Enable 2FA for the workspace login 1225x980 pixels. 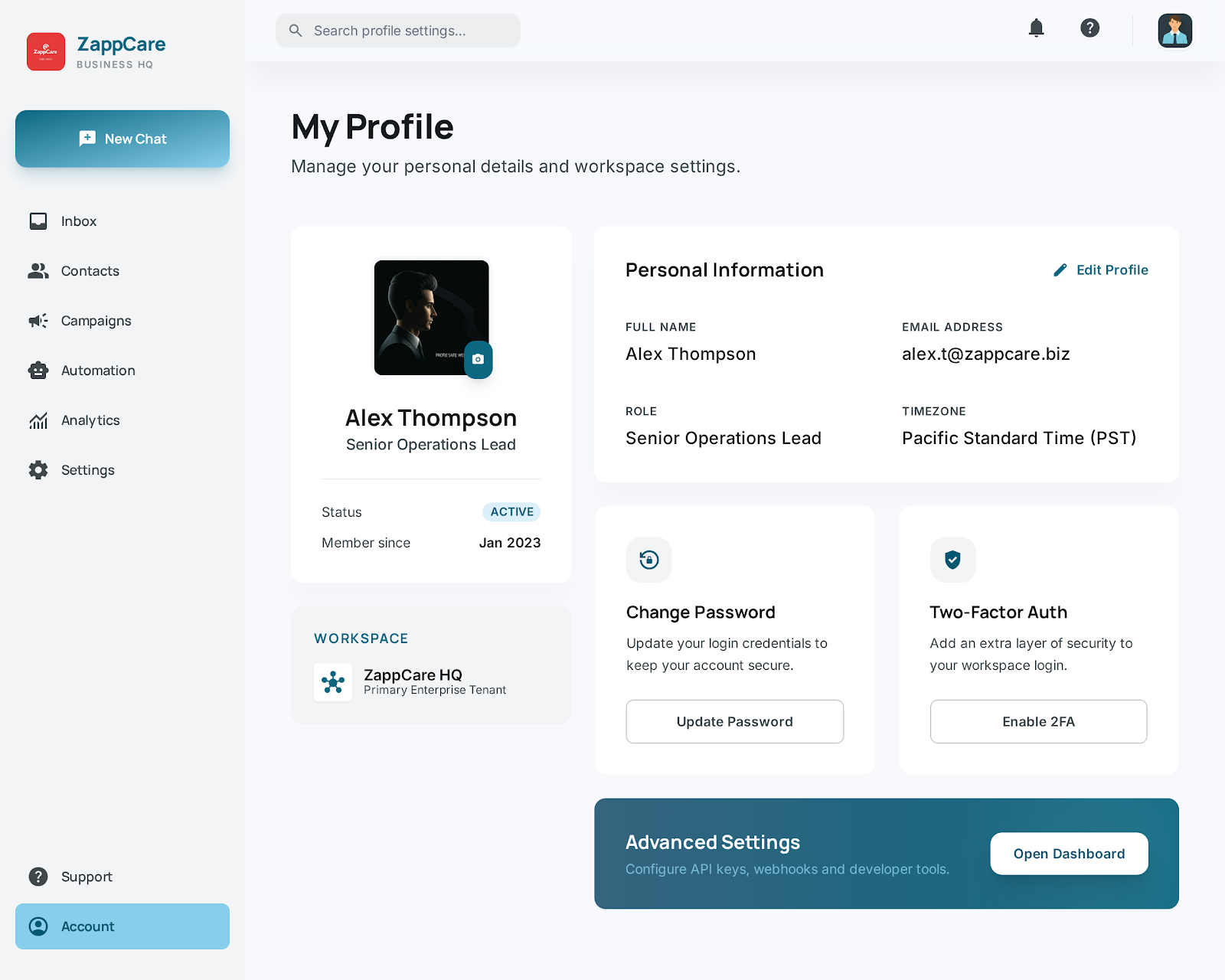[1038, 721]
